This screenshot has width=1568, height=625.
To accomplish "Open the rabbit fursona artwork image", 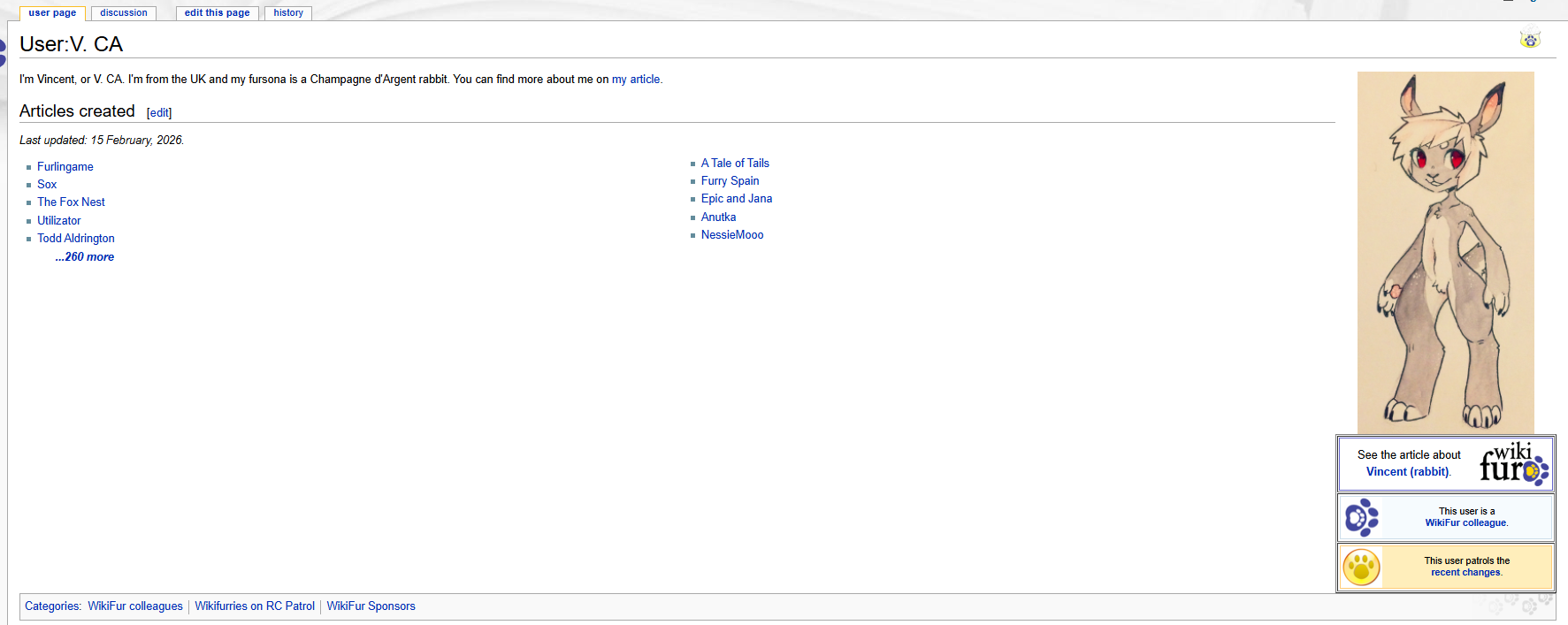I will tap(1445, 252).
